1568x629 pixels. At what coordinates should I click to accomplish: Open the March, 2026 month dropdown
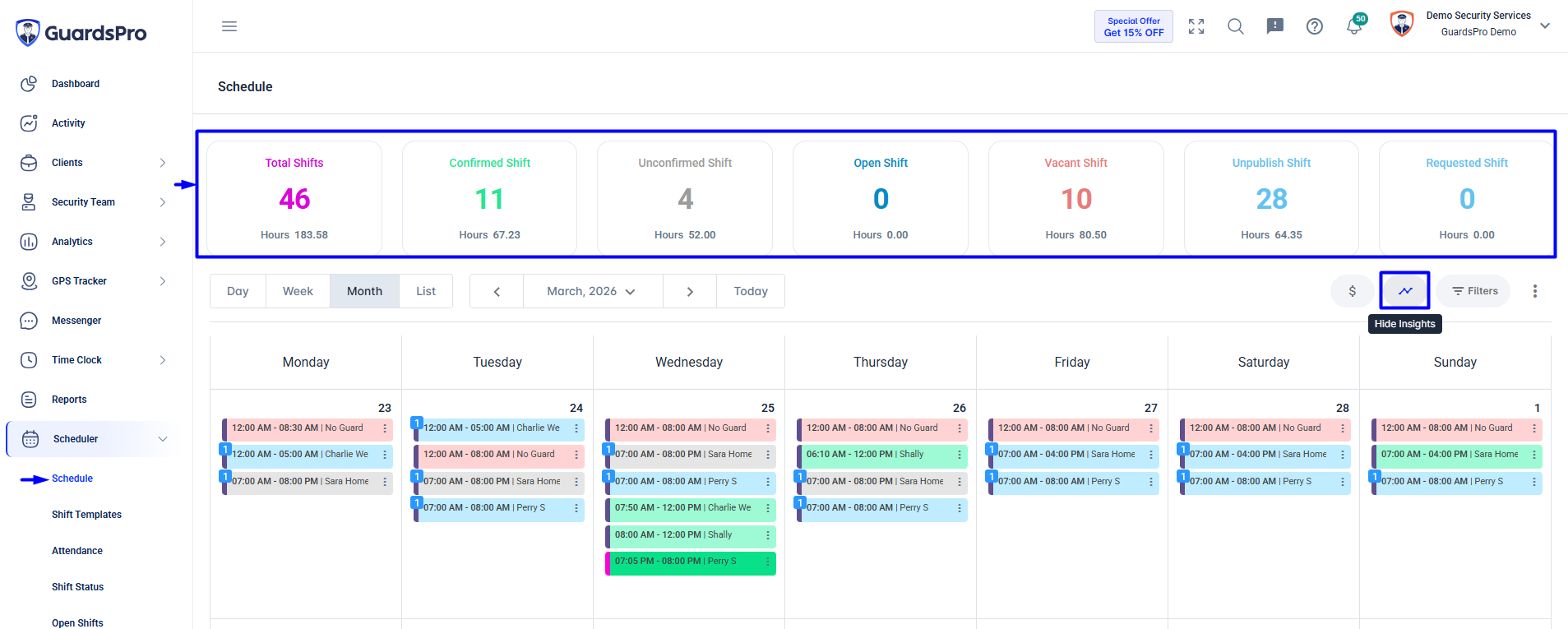pyautogui.click(x=592, y=291)
